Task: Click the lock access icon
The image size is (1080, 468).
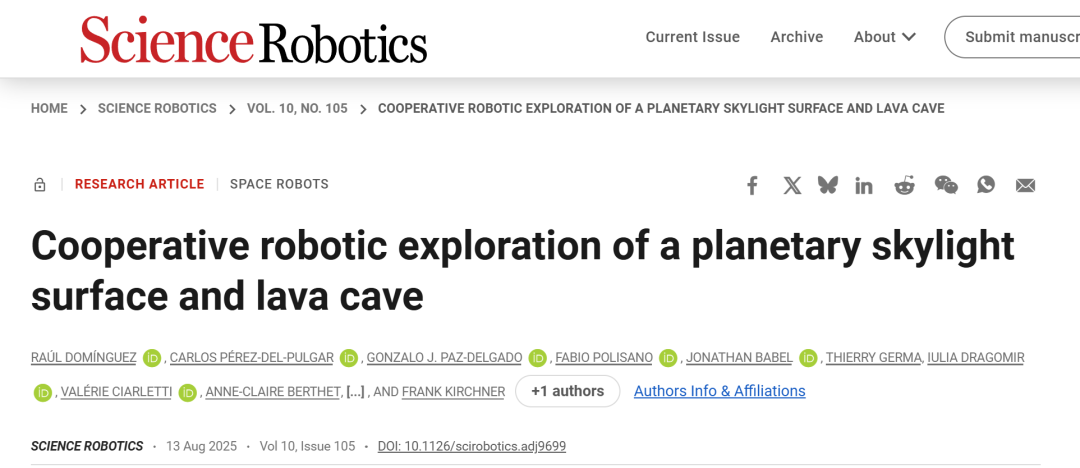Action: click(39, 185)
